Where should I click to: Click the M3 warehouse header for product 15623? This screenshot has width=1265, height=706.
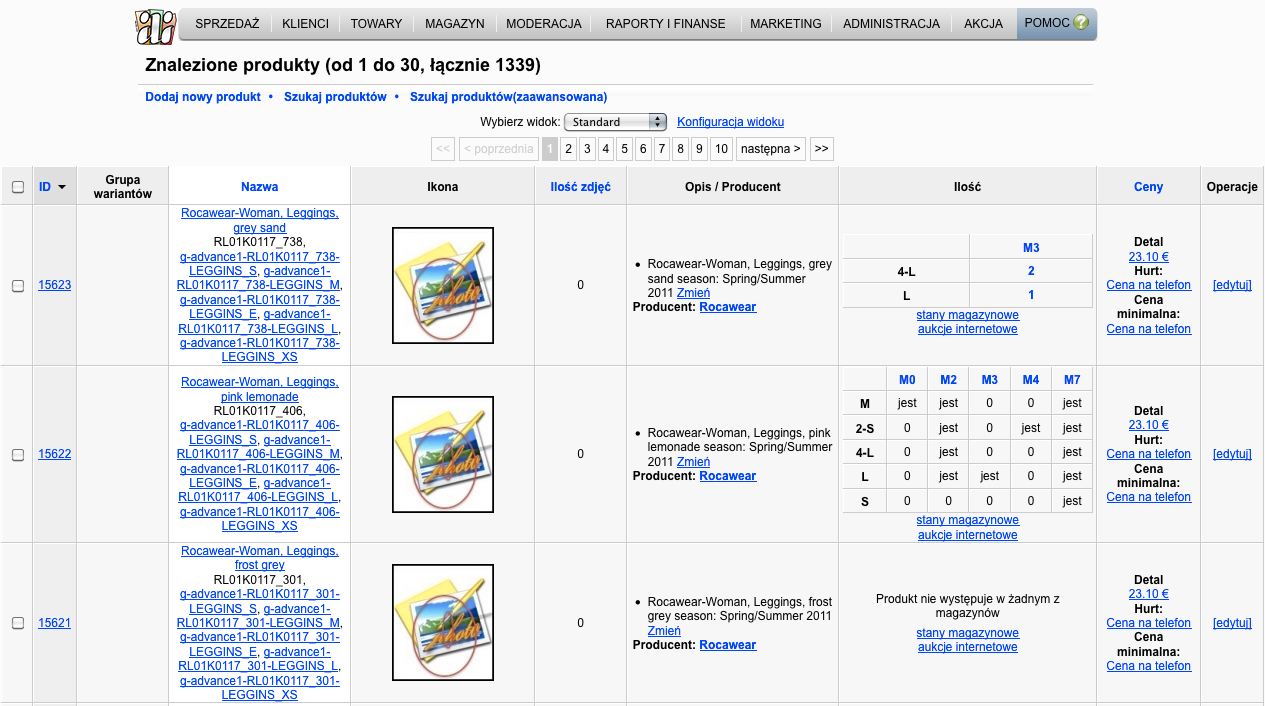pos(1031,248)
